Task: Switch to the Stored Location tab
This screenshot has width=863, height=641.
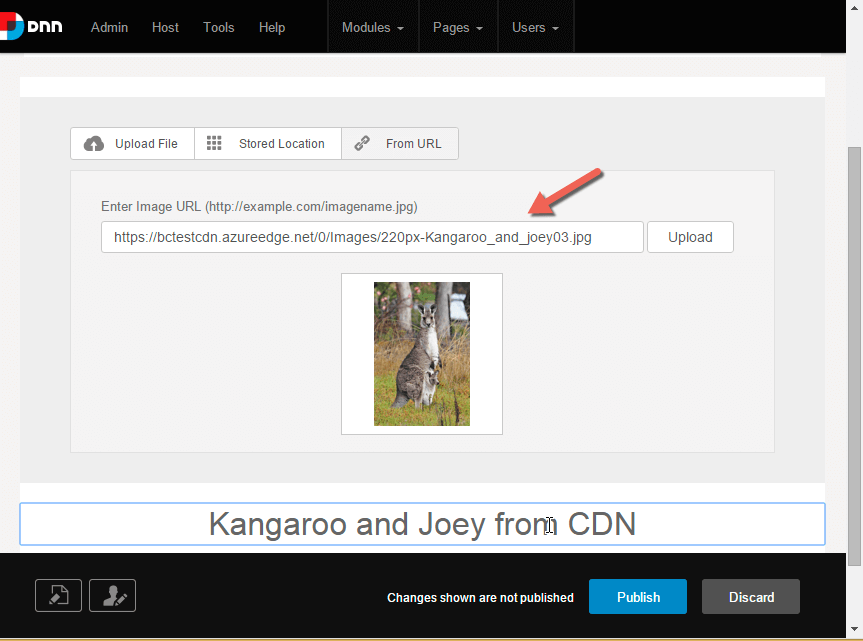Action: (x=268, y=144)
